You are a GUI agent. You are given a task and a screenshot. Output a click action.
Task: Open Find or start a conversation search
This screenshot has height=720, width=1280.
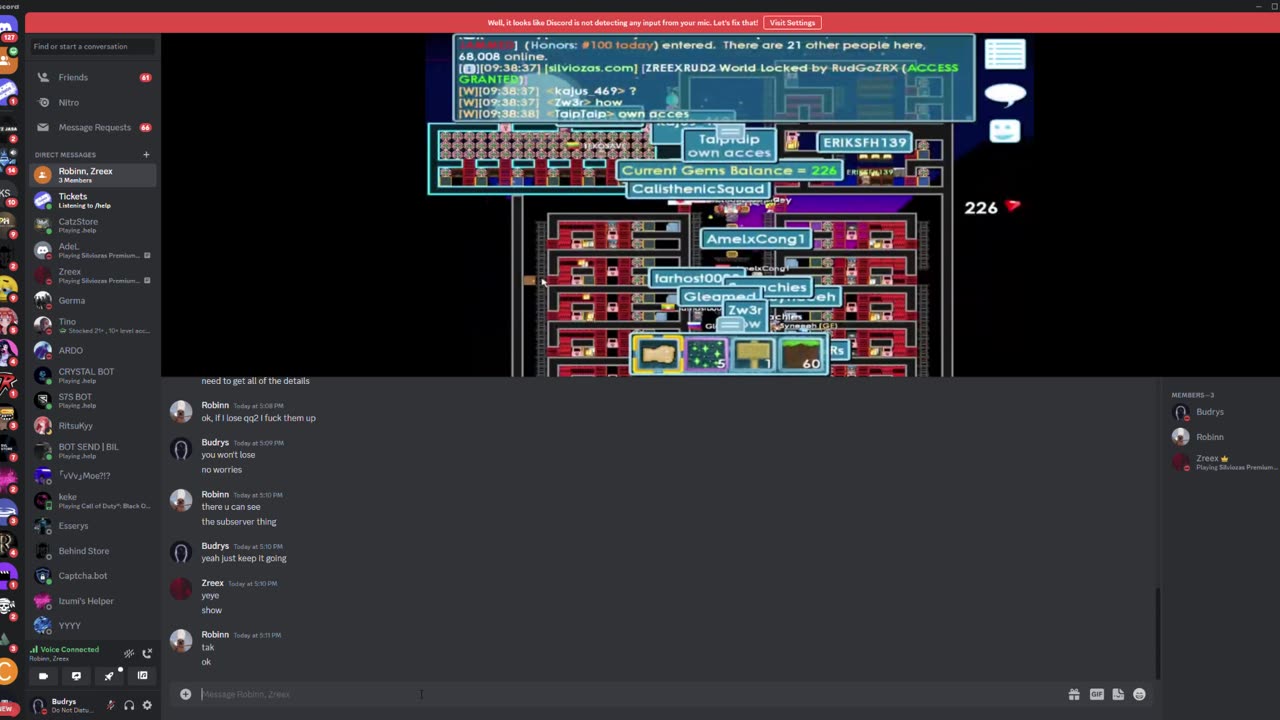pyautogui.click(x=93, y=46)
